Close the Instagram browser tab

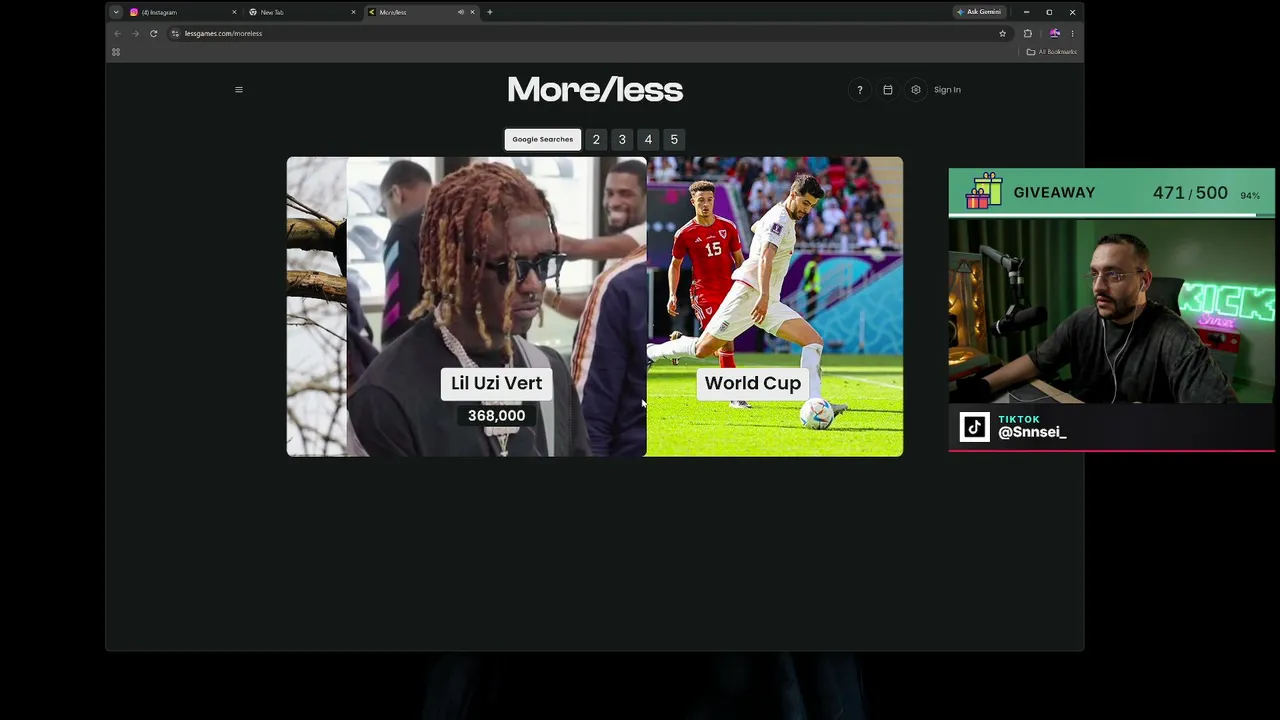pos(234,12)
